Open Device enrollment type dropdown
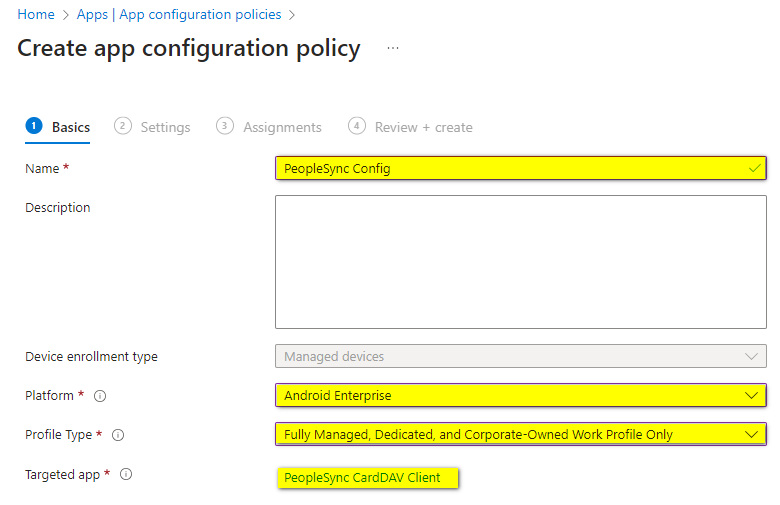Image resolution: width=780 pixels, height=505 pixels. pos(521,356)
